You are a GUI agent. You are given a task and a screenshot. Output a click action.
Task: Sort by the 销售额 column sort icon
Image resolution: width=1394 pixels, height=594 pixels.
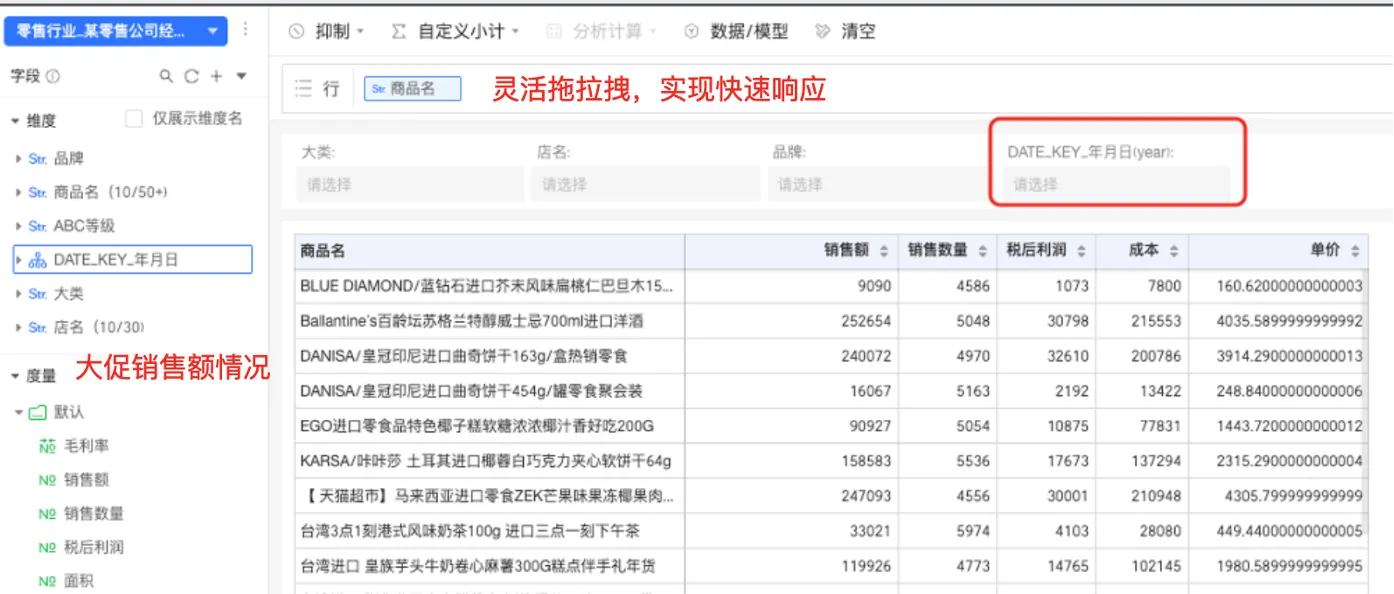pyautogui.click(x=884, y=252)
